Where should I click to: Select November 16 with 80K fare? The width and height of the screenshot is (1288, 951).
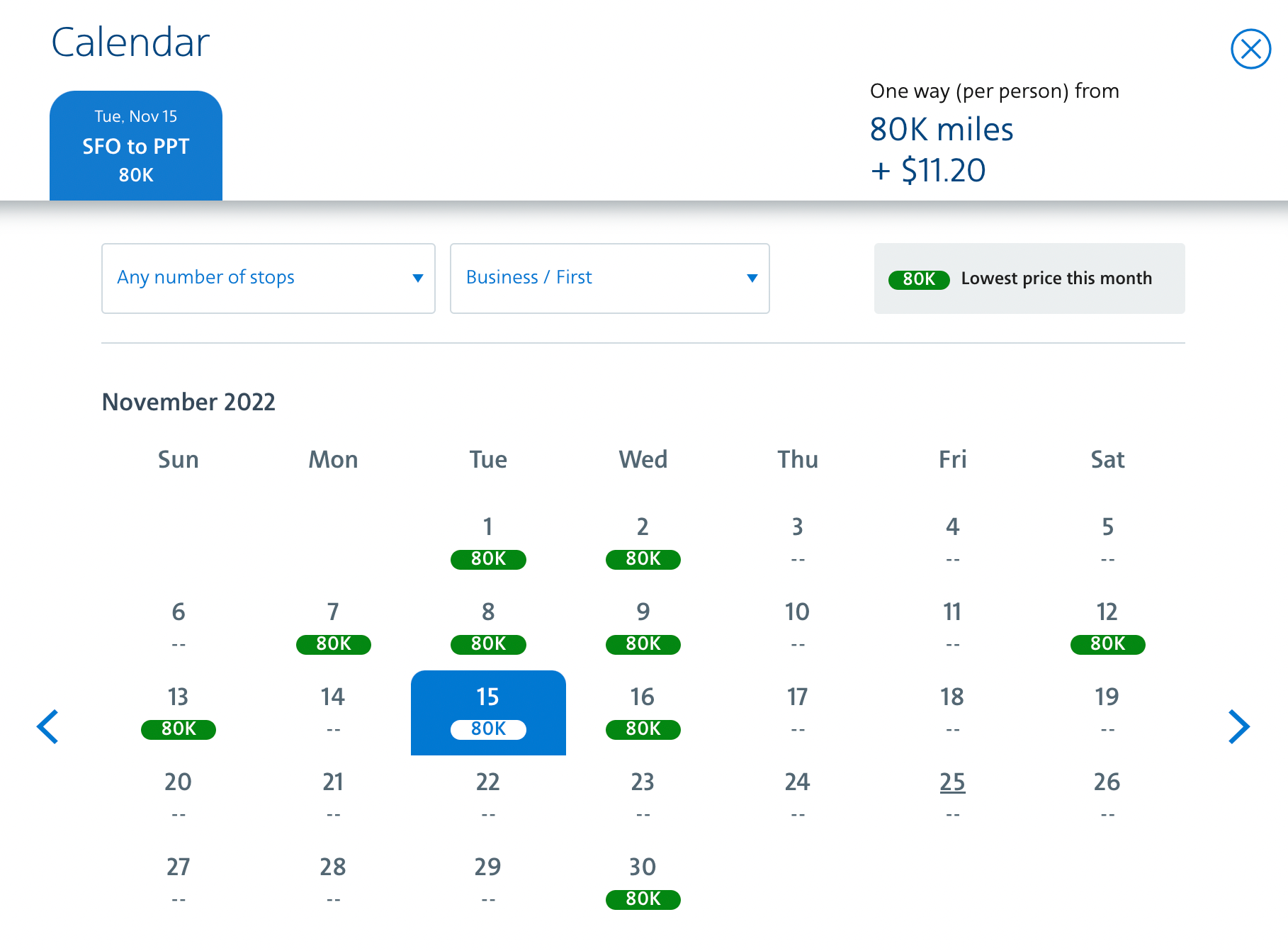[x=643, y=712]
